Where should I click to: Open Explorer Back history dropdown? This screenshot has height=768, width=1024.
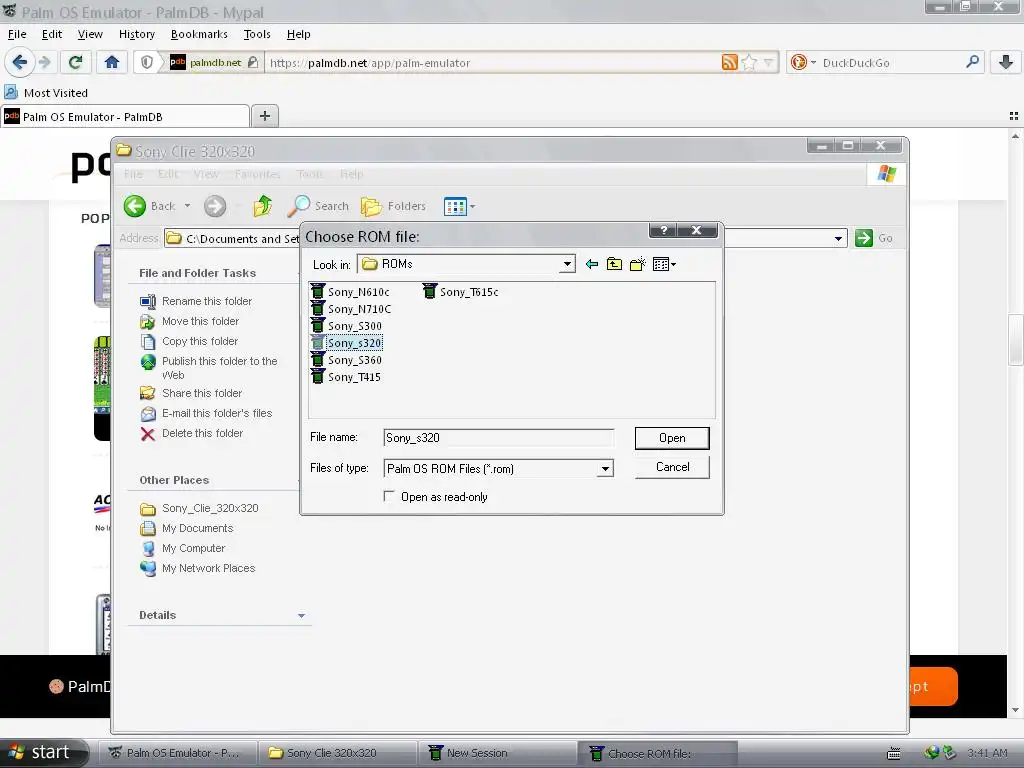pyautogui.click(x=187, y=206)
